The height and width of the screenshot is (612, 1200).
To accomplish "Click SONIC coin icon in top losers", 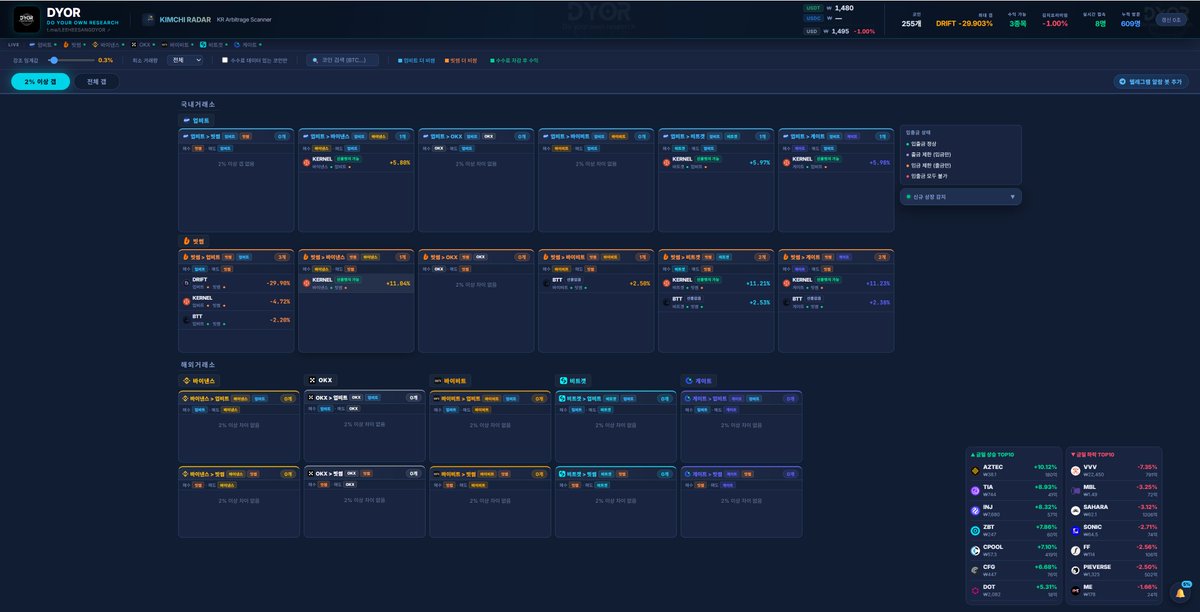I will point(1076,530).
